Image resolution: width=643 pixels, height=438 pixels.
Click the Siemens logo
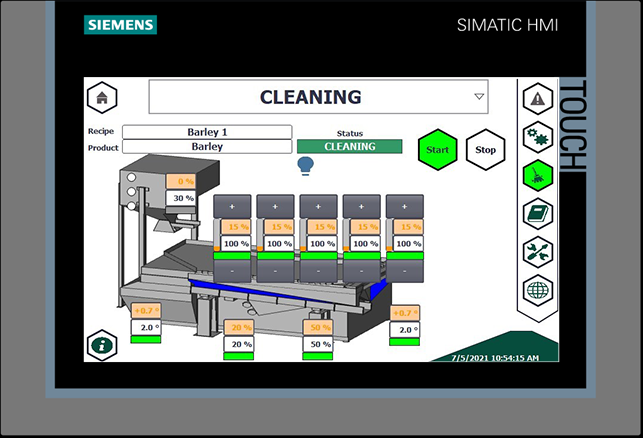(x=121, y=25)
